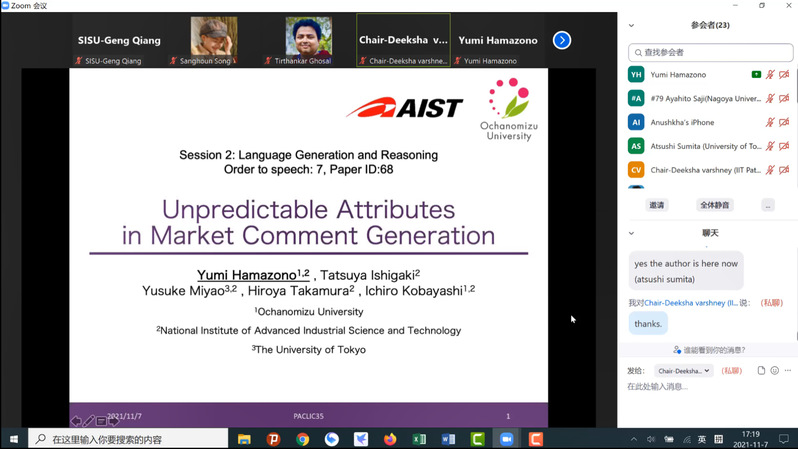
Task: Click the 谁能看到你的消息 link
Action: [x=709, y=350]
